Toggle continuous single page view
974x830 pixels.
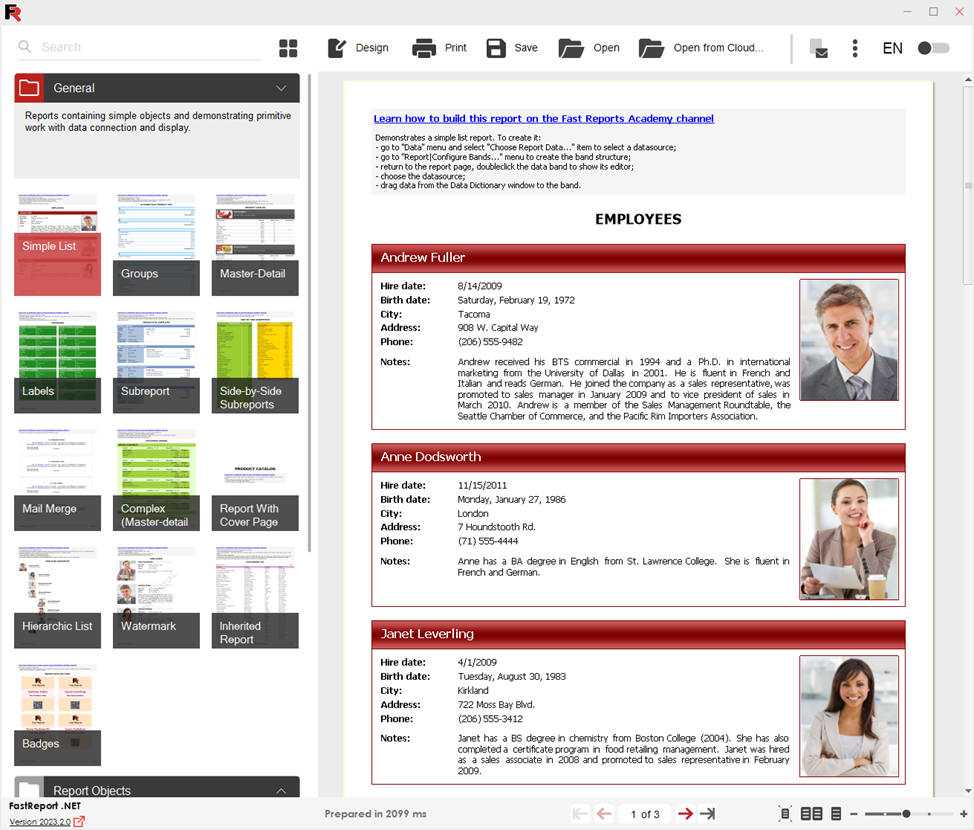click(x=836, y=814)
